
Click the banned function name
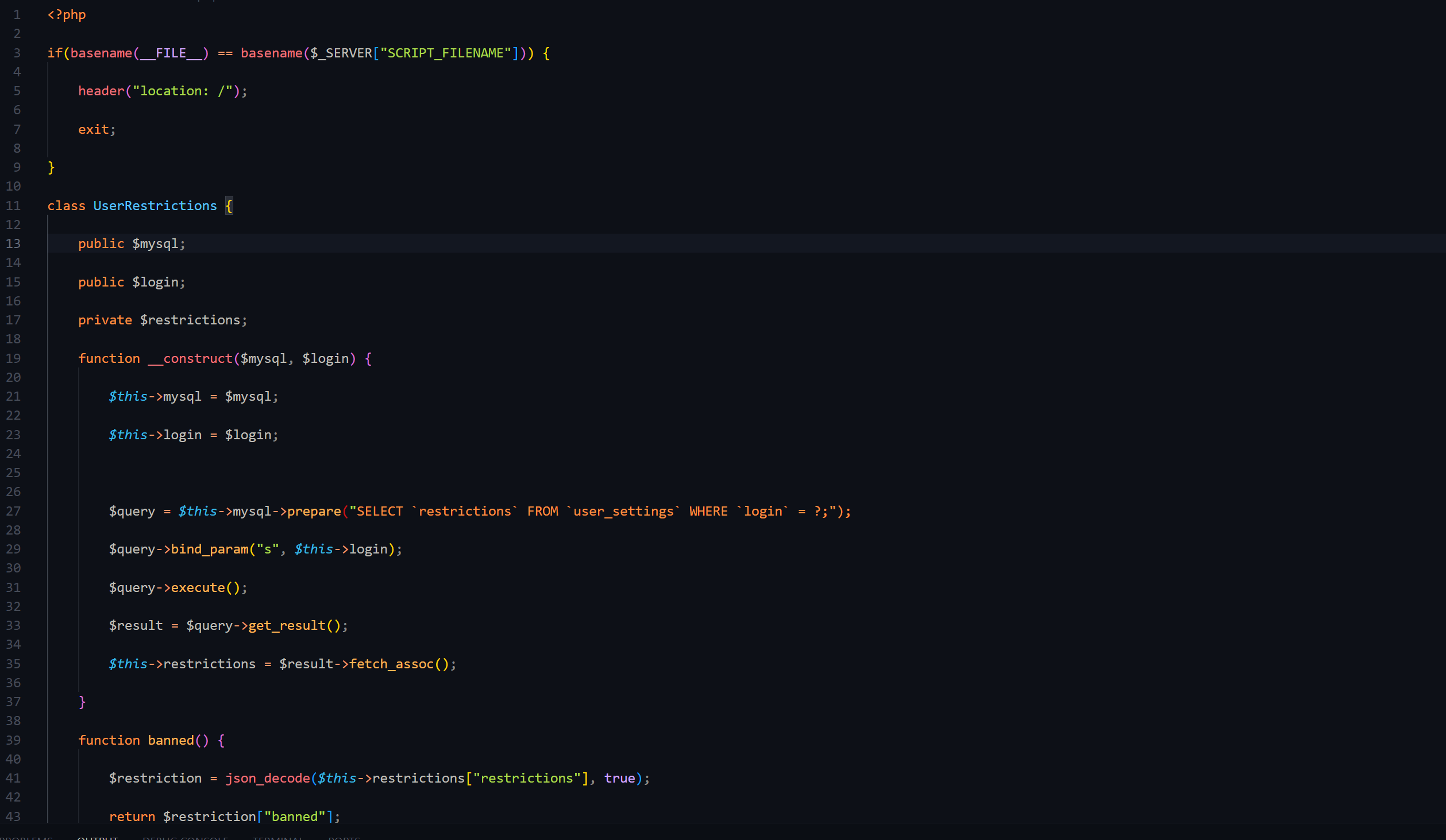pyautogui.click(x=171, y=740)
